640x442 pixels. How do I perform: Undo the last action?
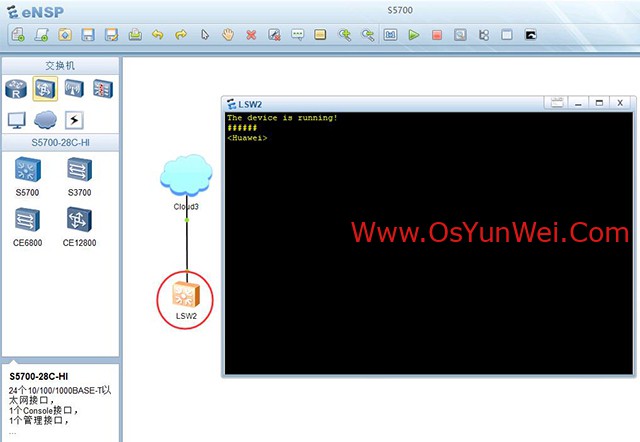[158, 35]
